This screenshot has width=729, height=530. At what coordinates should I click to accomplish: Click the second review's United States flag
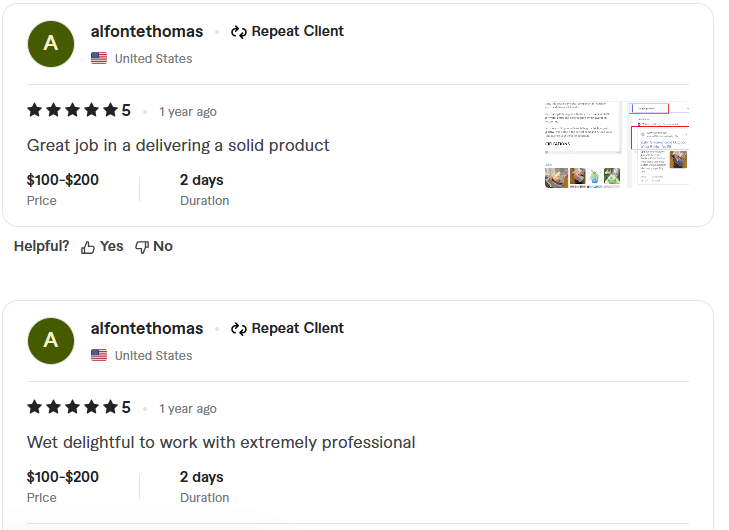[99, 356]
